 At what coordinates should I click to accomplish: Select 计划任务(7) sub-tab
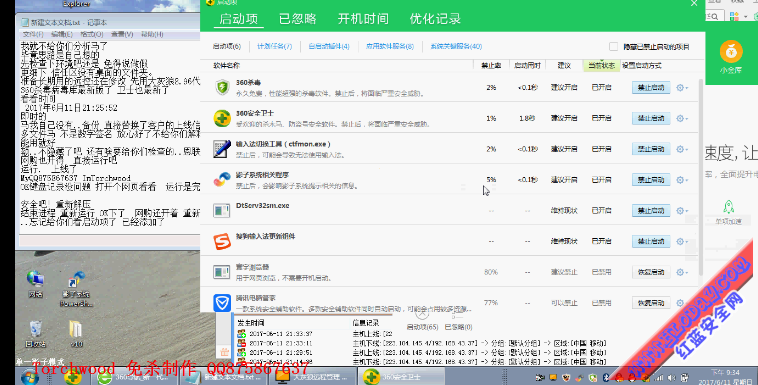click(275, 46)
